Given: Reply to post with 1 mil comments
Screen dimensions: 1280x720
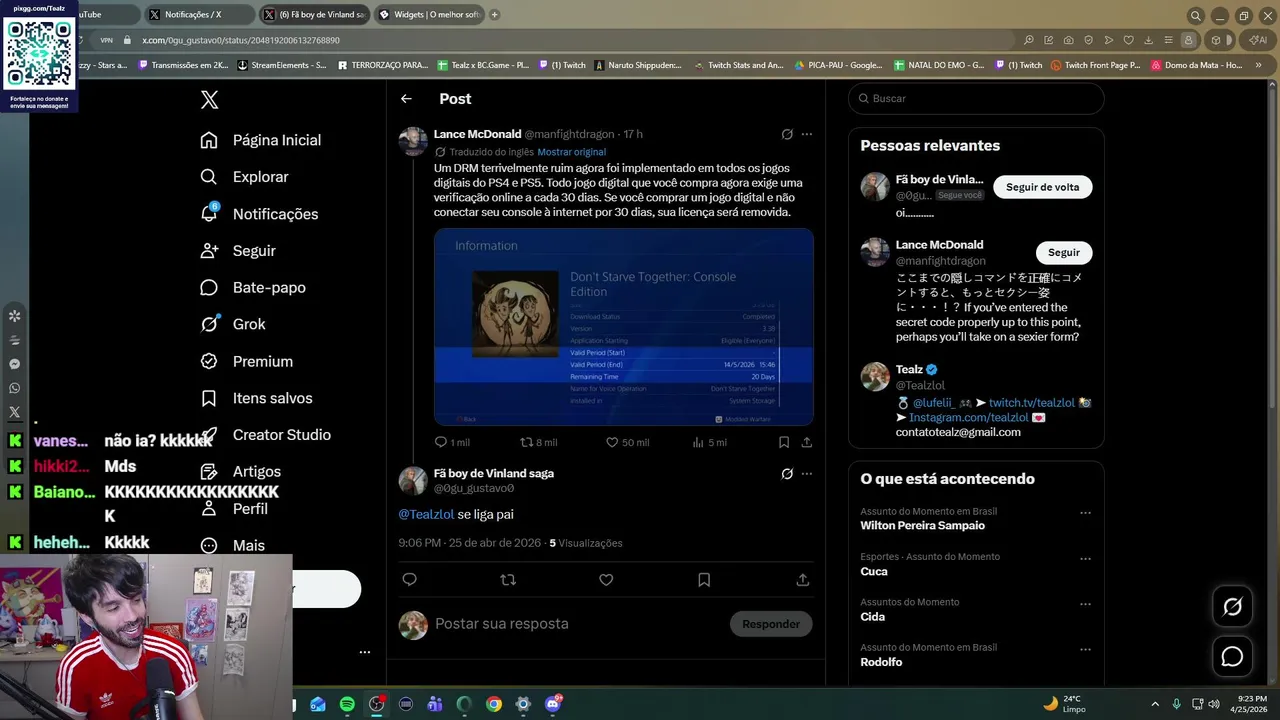Looking at the screenshot, I should point(452,442).
